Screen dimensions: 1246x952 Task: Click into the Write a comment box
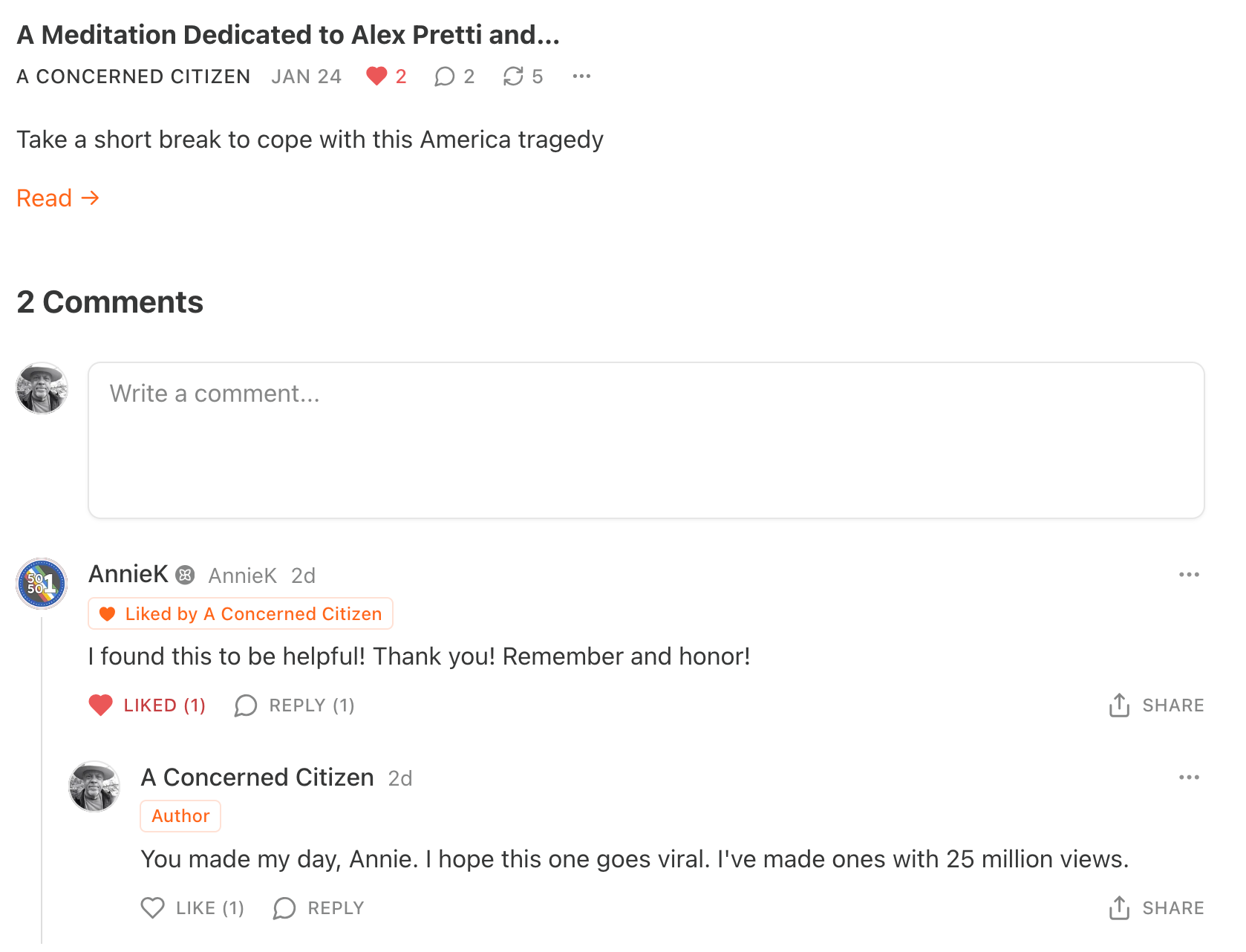[646, 440]
